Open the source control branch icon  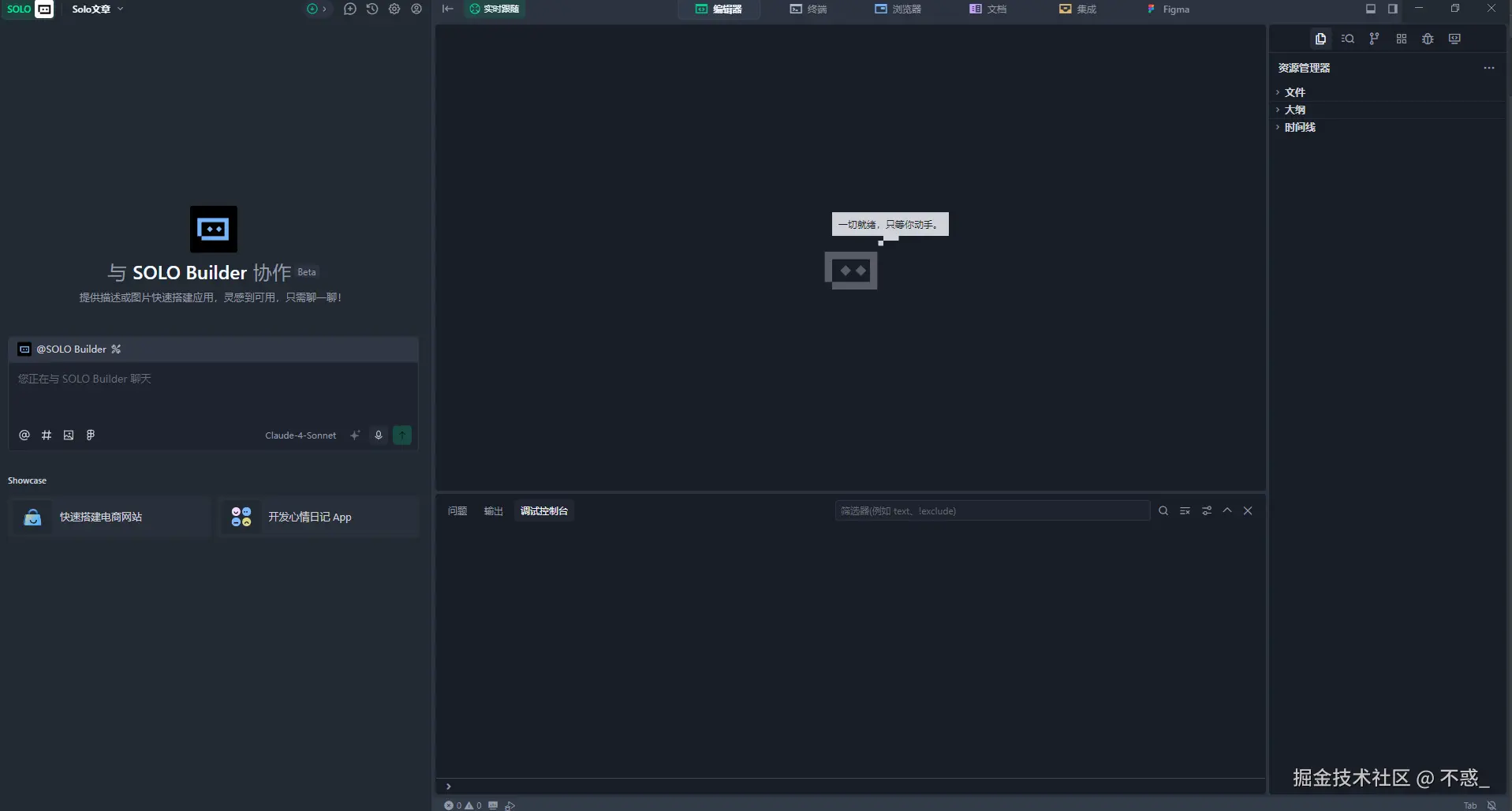tap(1374, 39)
